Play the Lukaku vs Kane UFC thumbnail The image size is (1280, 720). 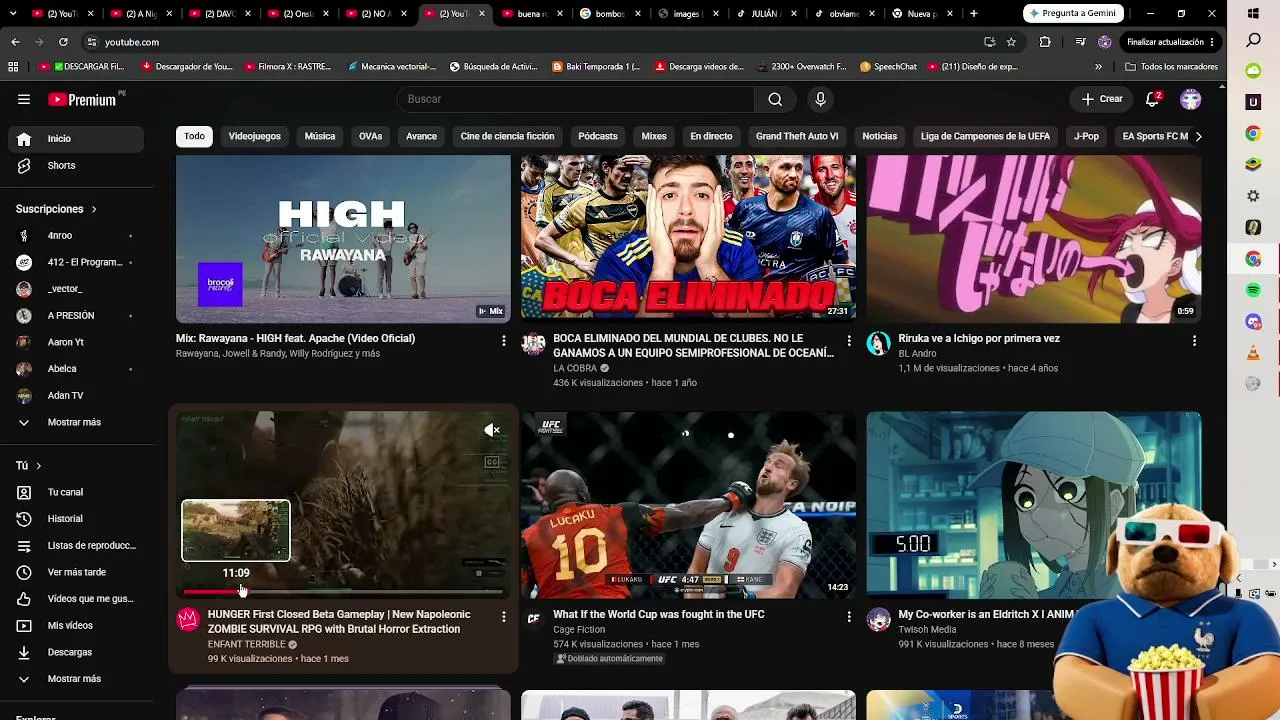[688, 505]
